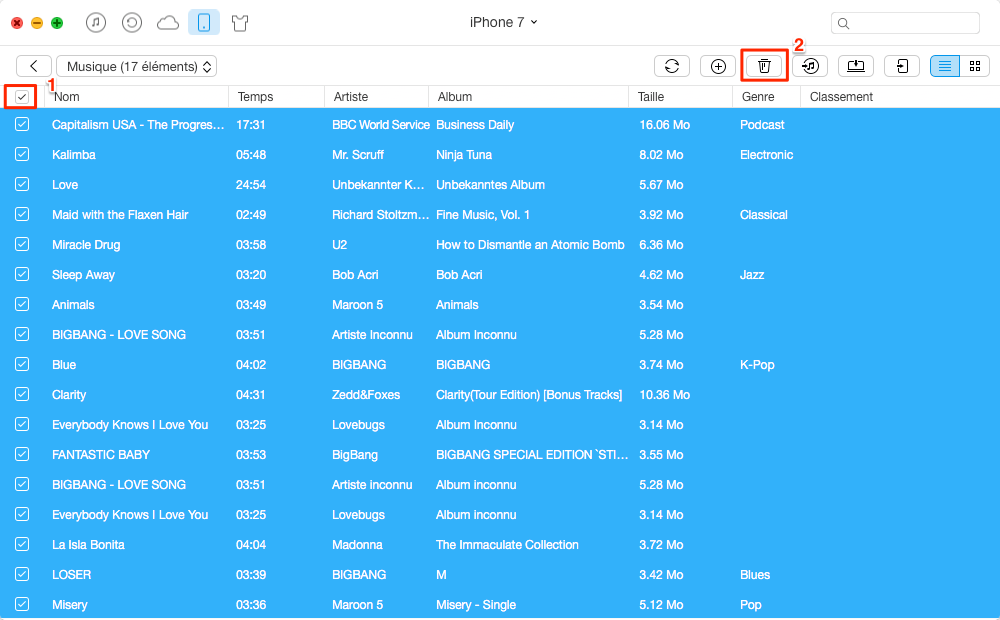Click album 'The Immaculate Collection'
The height and width of the screenshot is (620, 1000).
coord(507,545)
